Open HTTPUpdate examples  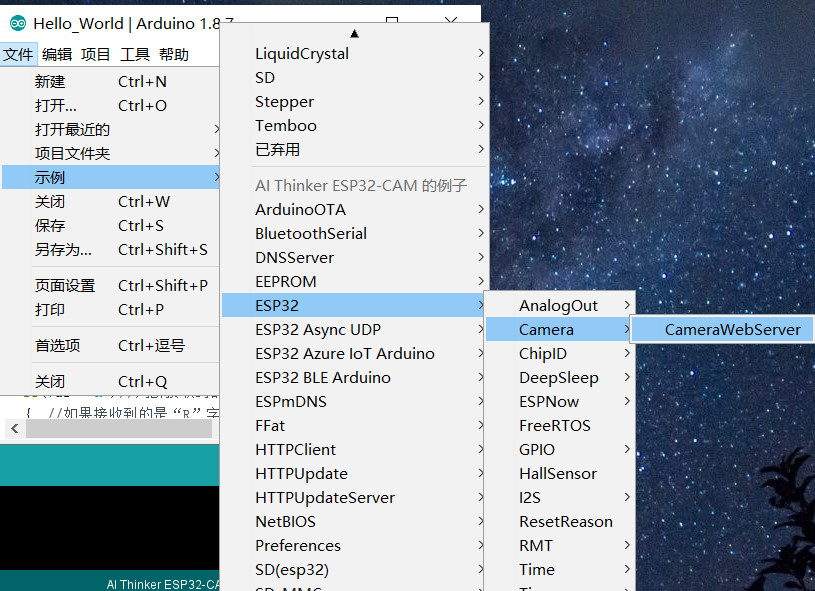(353, 474)
